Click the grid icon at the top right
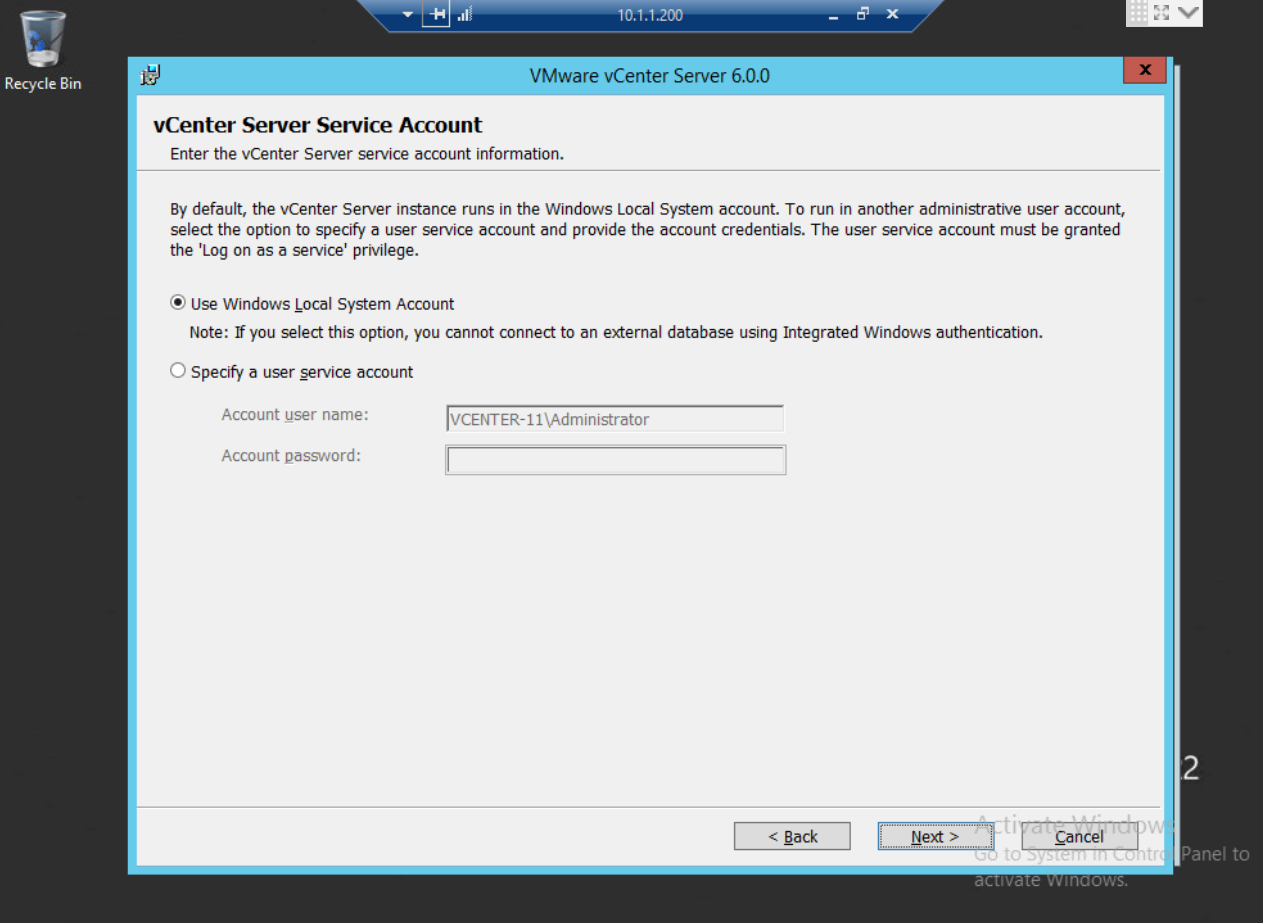 coord(1138,12)
